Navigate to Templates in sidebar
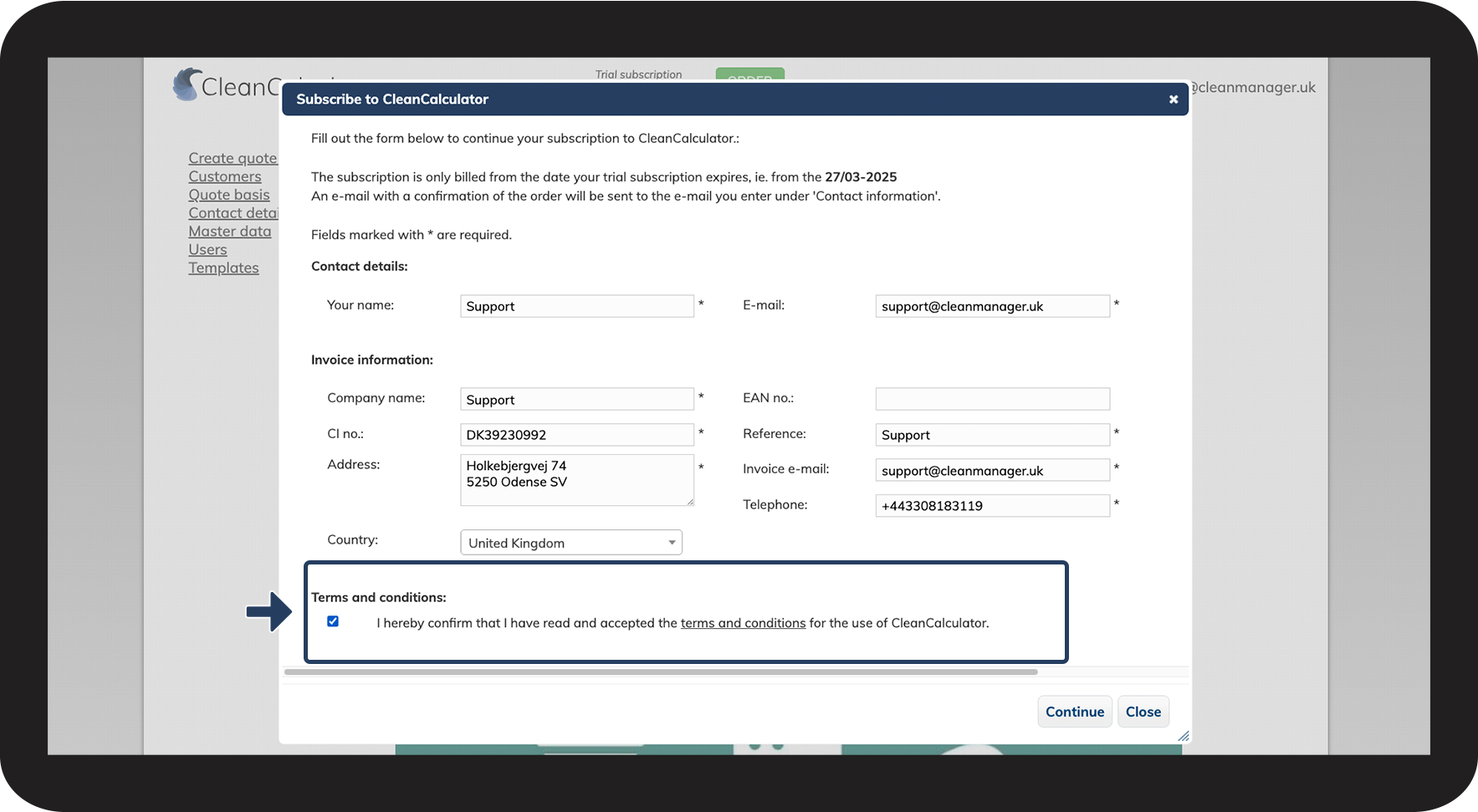Screen dimensions: 1478x812 tap(223, 268)
